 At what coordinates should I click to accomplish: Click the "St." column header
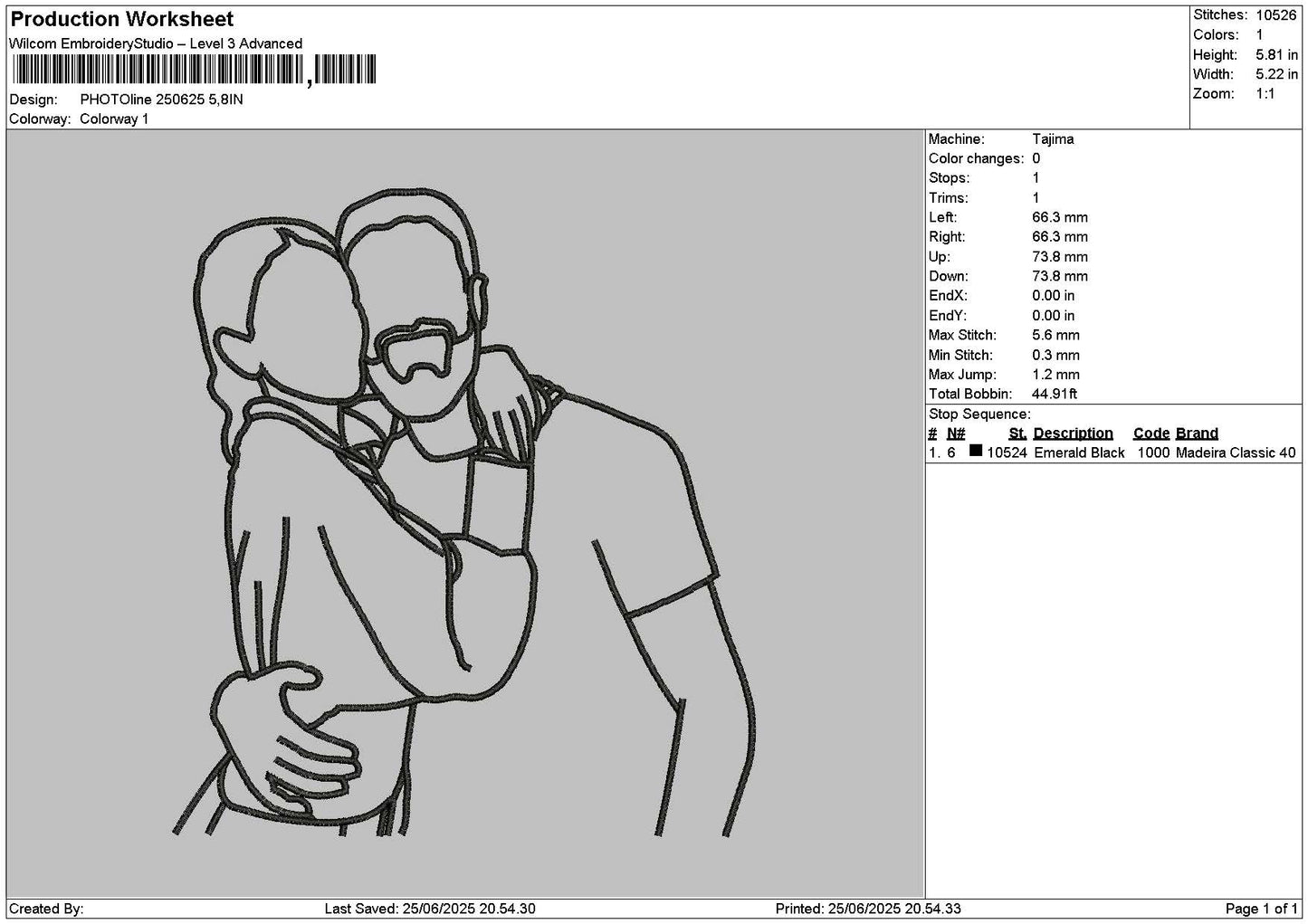1017,433
